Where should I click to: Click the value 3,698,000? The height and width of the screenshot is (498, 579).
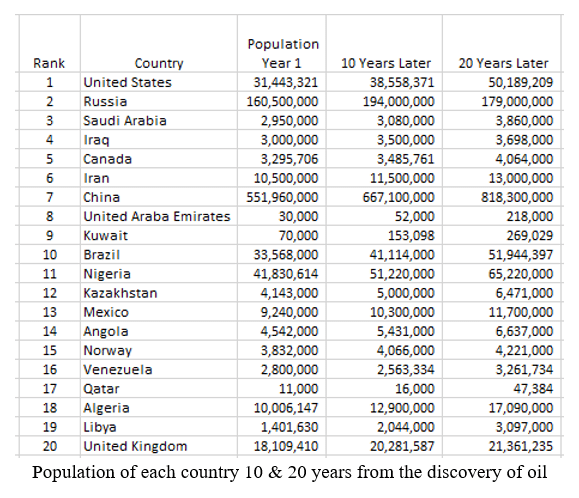point(524,140)
